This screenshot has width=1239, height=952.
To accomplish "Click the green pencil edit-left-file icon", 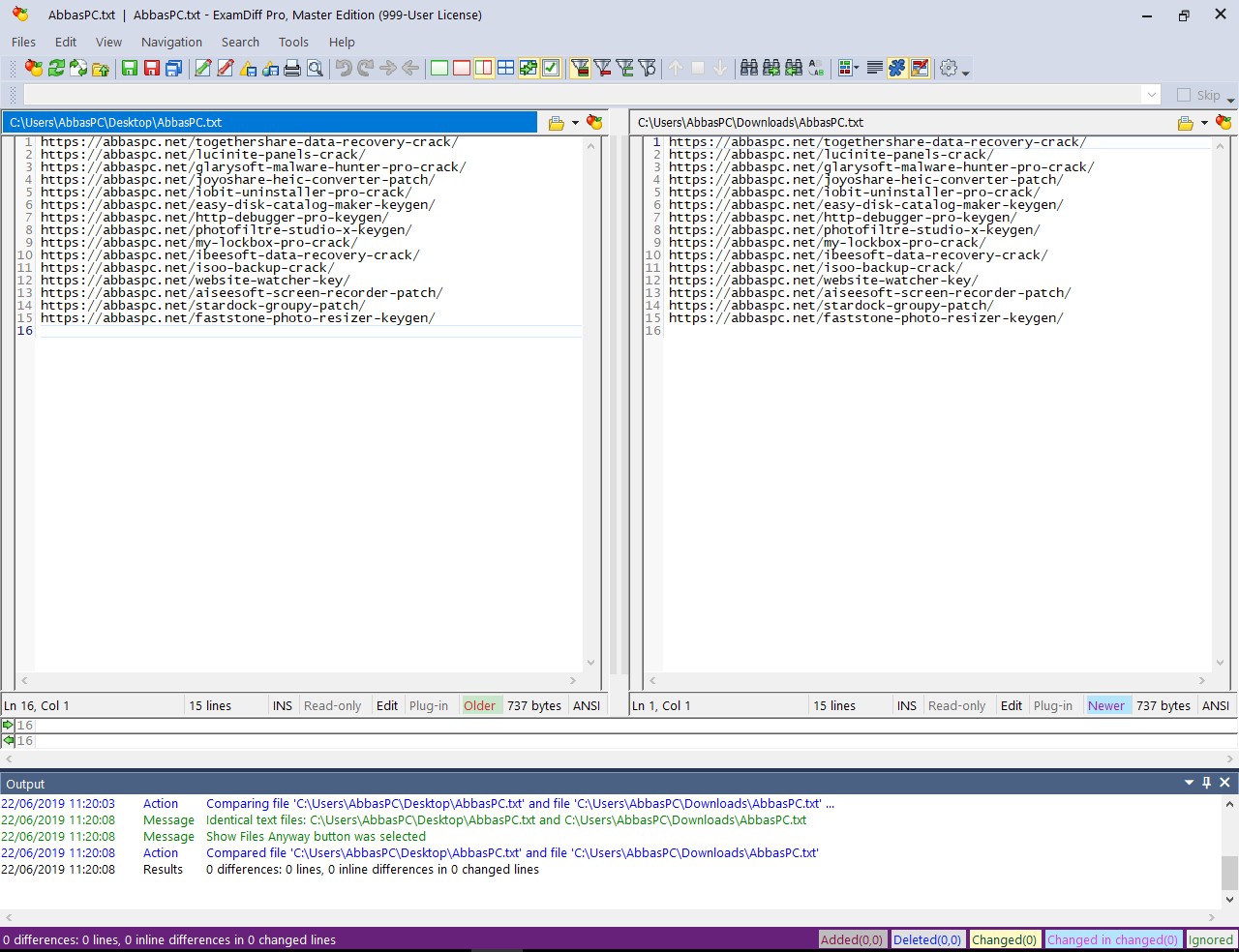I will point(203,68).
